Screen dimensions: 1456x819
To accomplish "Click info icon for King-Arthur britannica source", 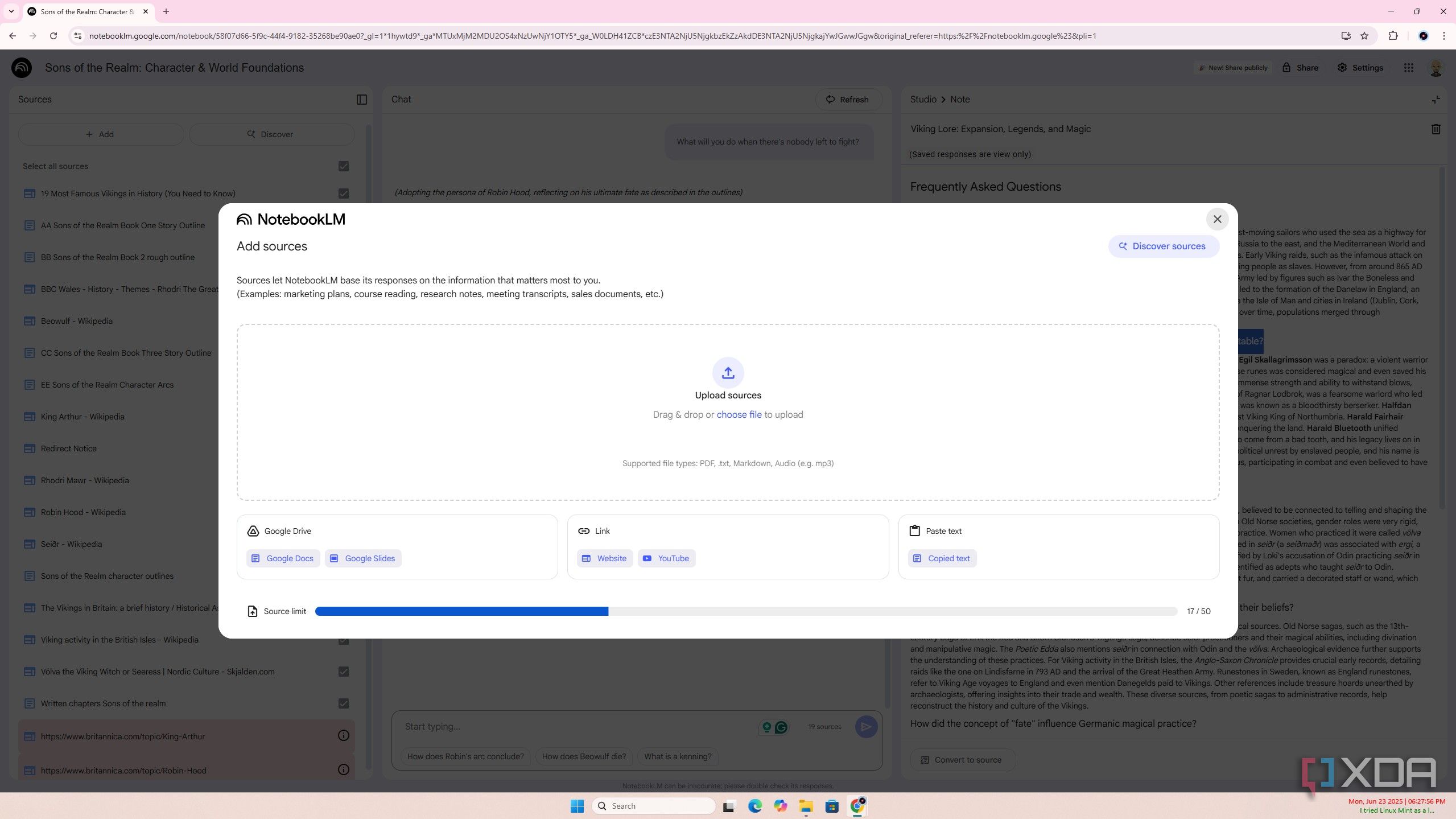I will click(x=344, y=735).
